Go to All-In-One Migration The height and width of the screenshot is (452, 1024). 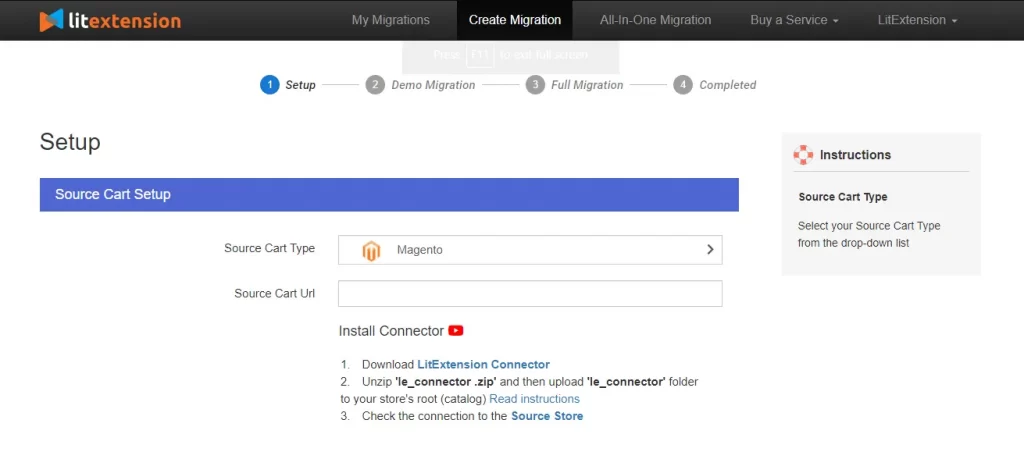[x=655, y=20]
